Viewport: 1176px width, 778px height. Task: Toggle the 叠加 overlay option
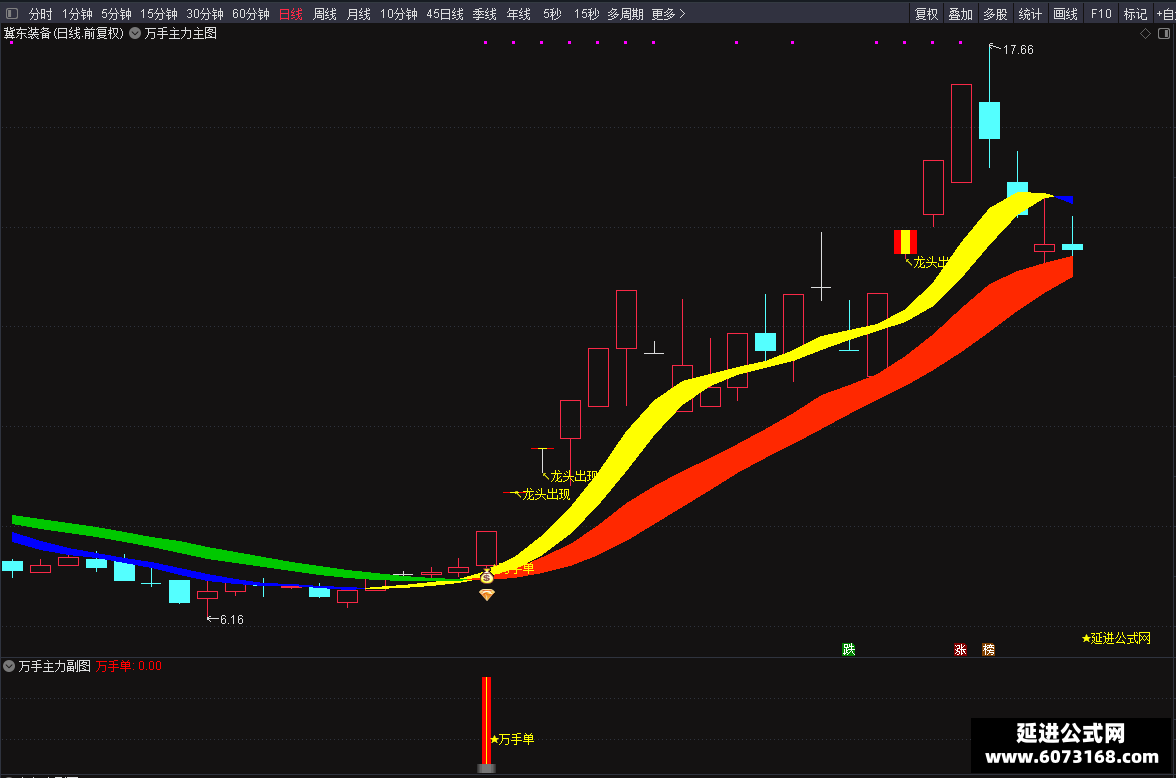click(961, 14)
